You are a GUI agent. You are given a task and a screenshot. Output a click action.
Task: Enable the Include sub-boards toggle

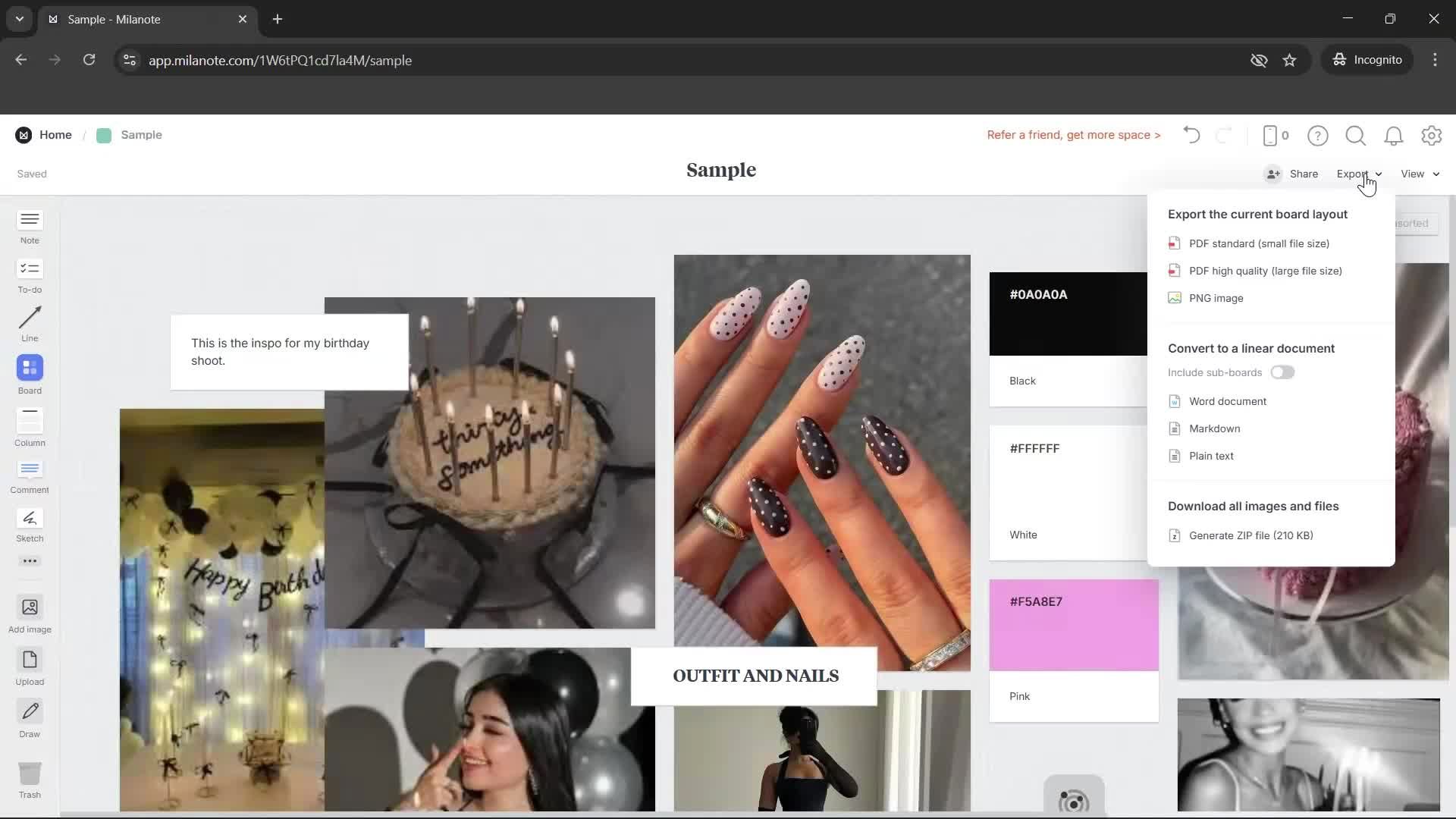pos(1282,372)
